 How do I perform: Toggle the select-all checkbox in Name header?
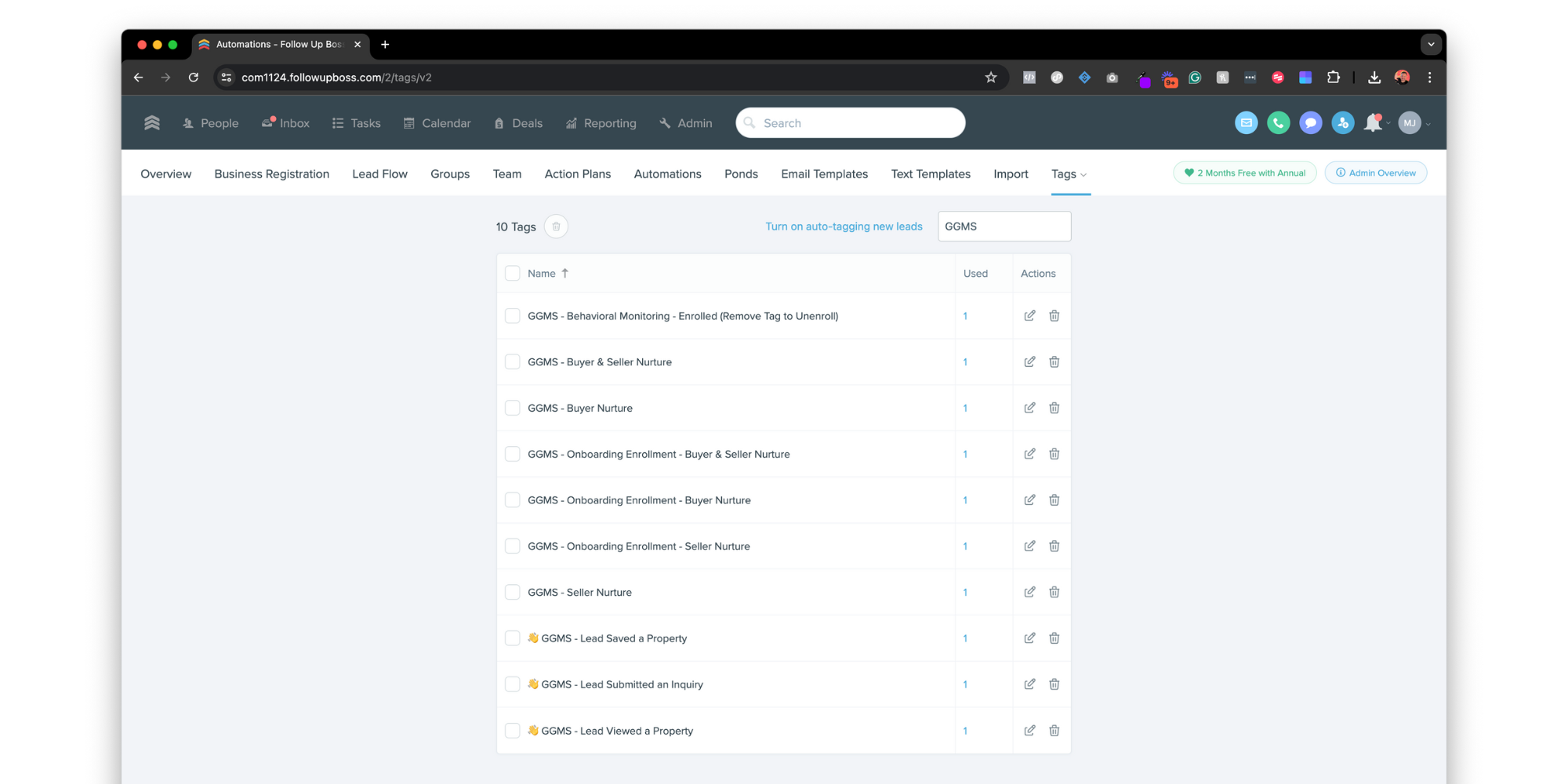[x=513, y=273]
